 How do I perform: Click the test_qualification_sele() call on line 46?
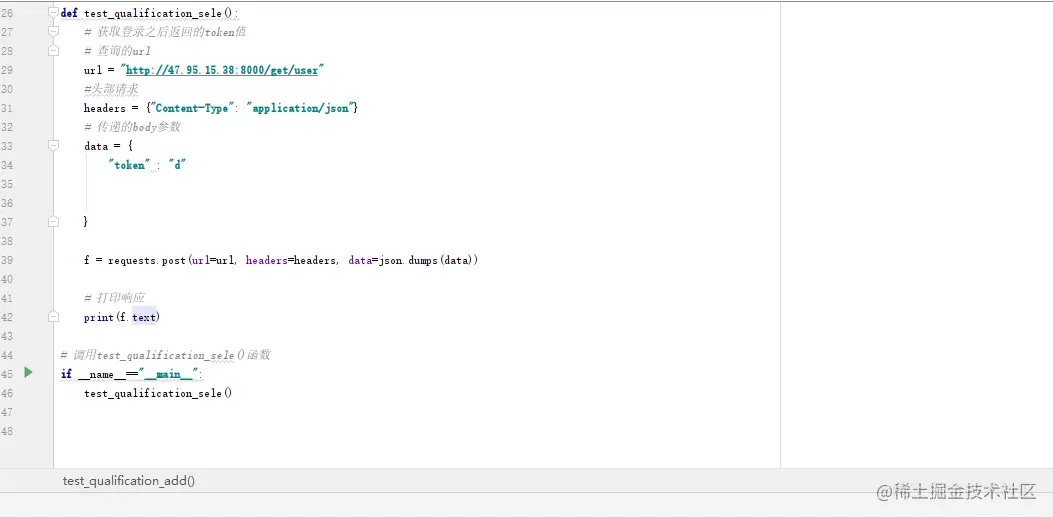point(158,392)
